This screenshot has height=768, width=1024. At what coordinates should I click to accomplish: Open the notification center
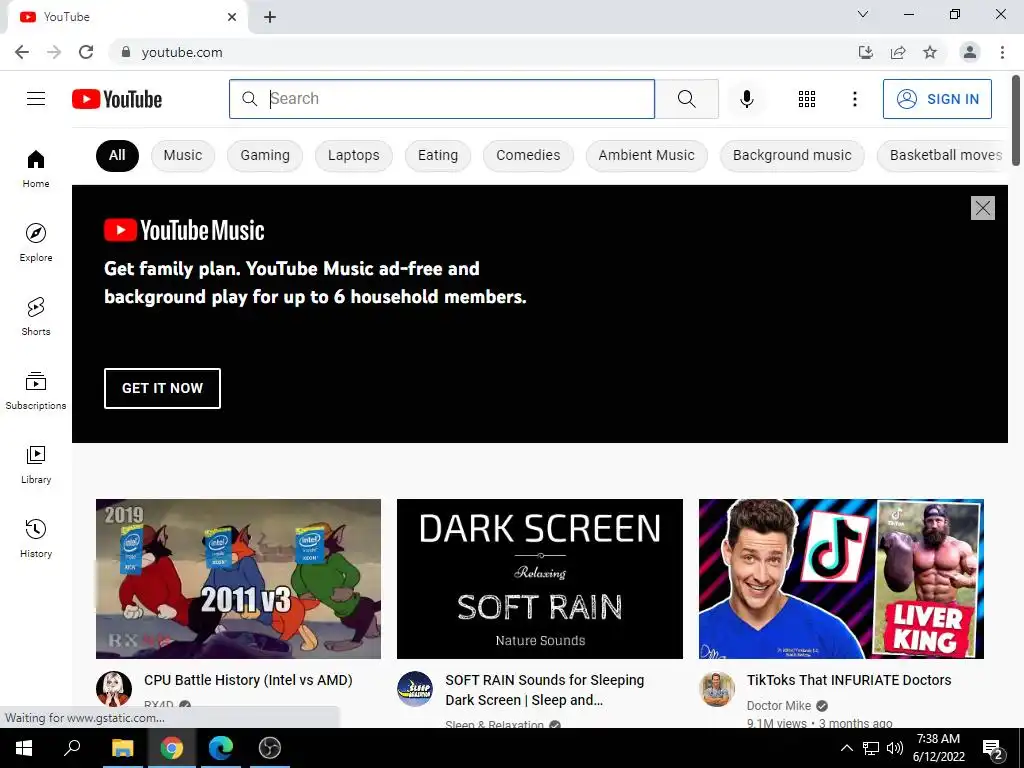coord(993,749)
